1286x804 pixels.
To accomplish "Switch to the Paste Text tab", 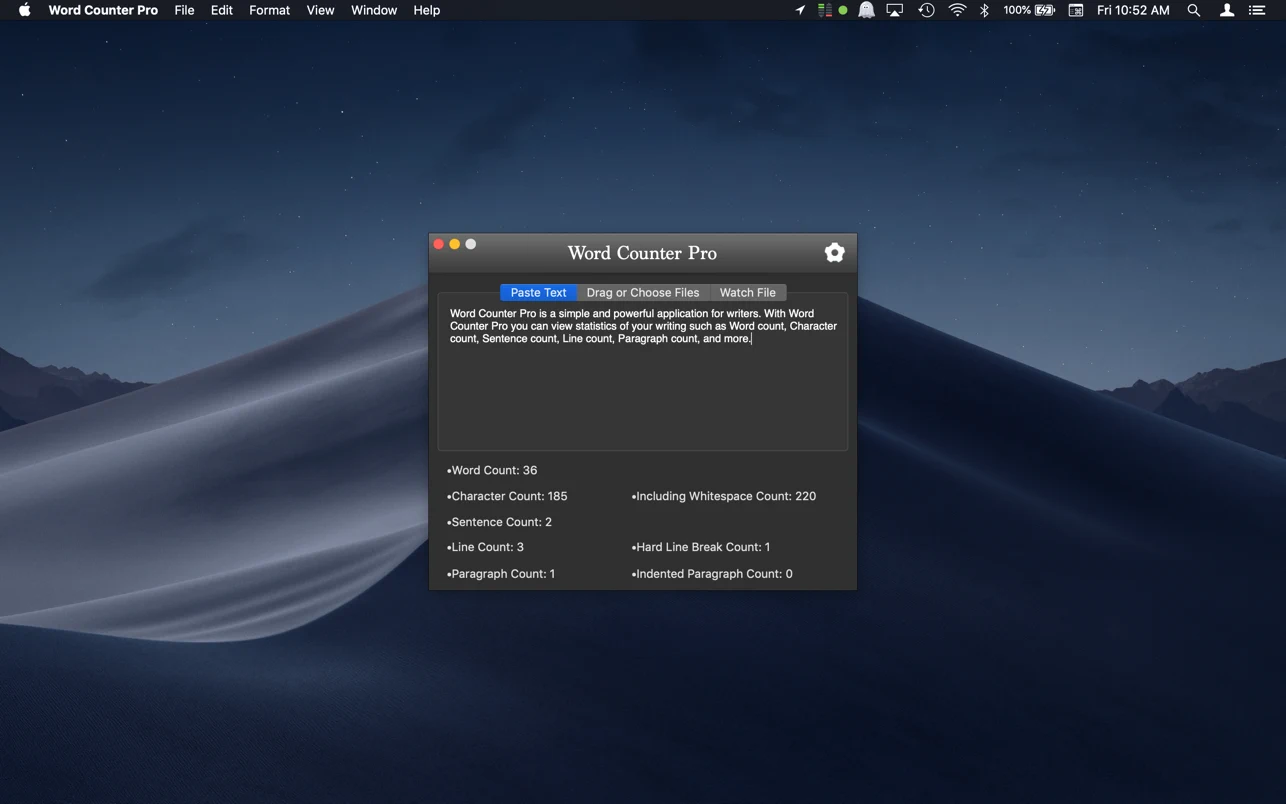I will point(538,293).
